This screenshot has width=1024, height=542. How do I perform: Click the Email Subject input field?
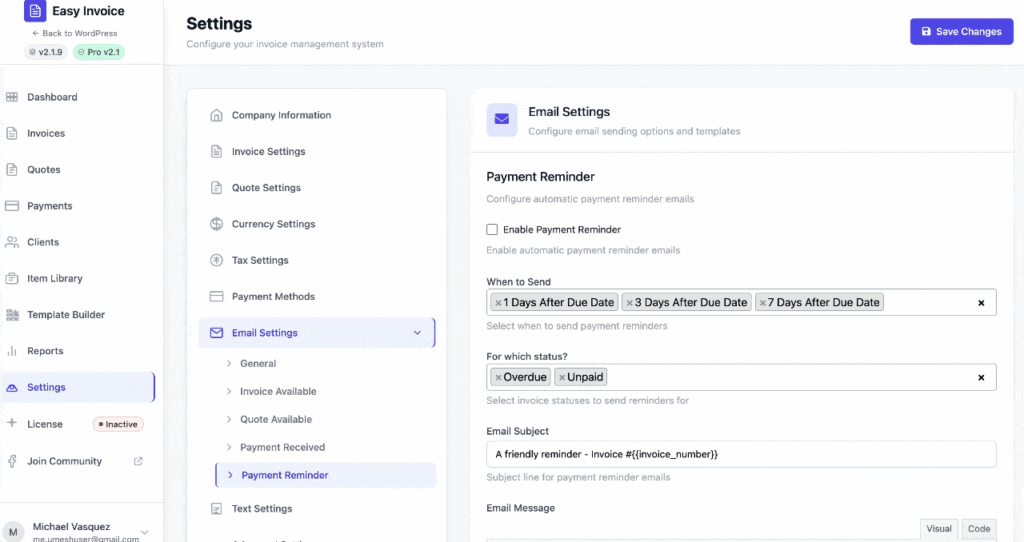click(740, 454)
